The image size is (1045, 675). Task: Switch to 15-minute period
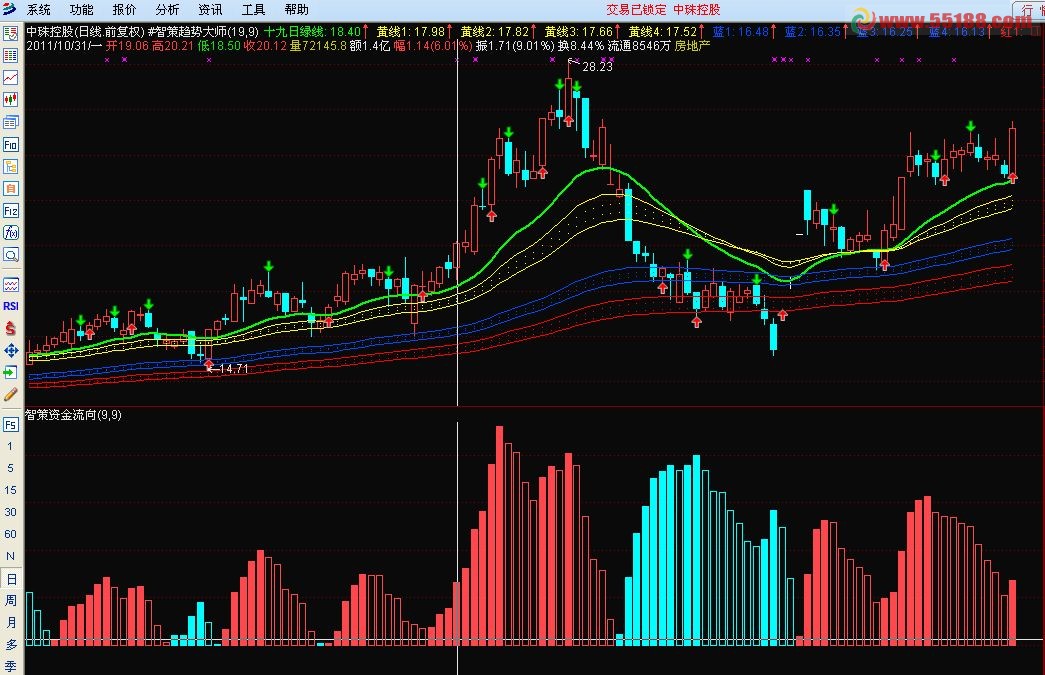(x=10, y=490)
